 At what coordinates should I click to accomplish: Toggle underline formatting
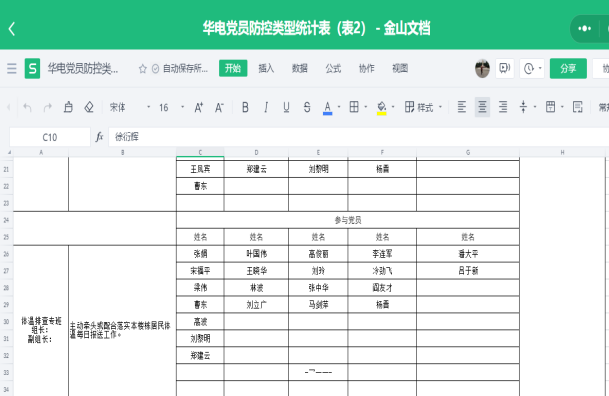(286, 107)
